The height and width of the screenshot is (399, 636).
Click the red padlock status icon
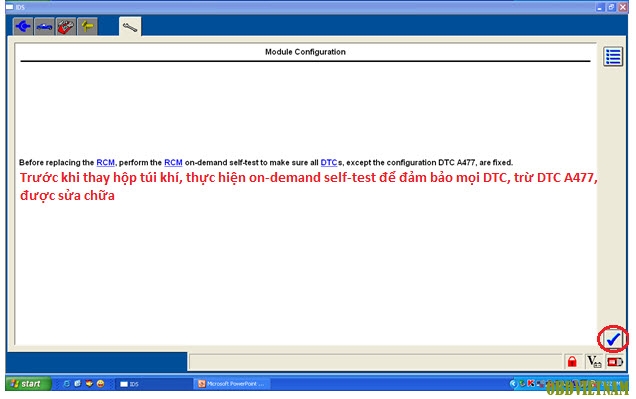click(x=572, y=361)
